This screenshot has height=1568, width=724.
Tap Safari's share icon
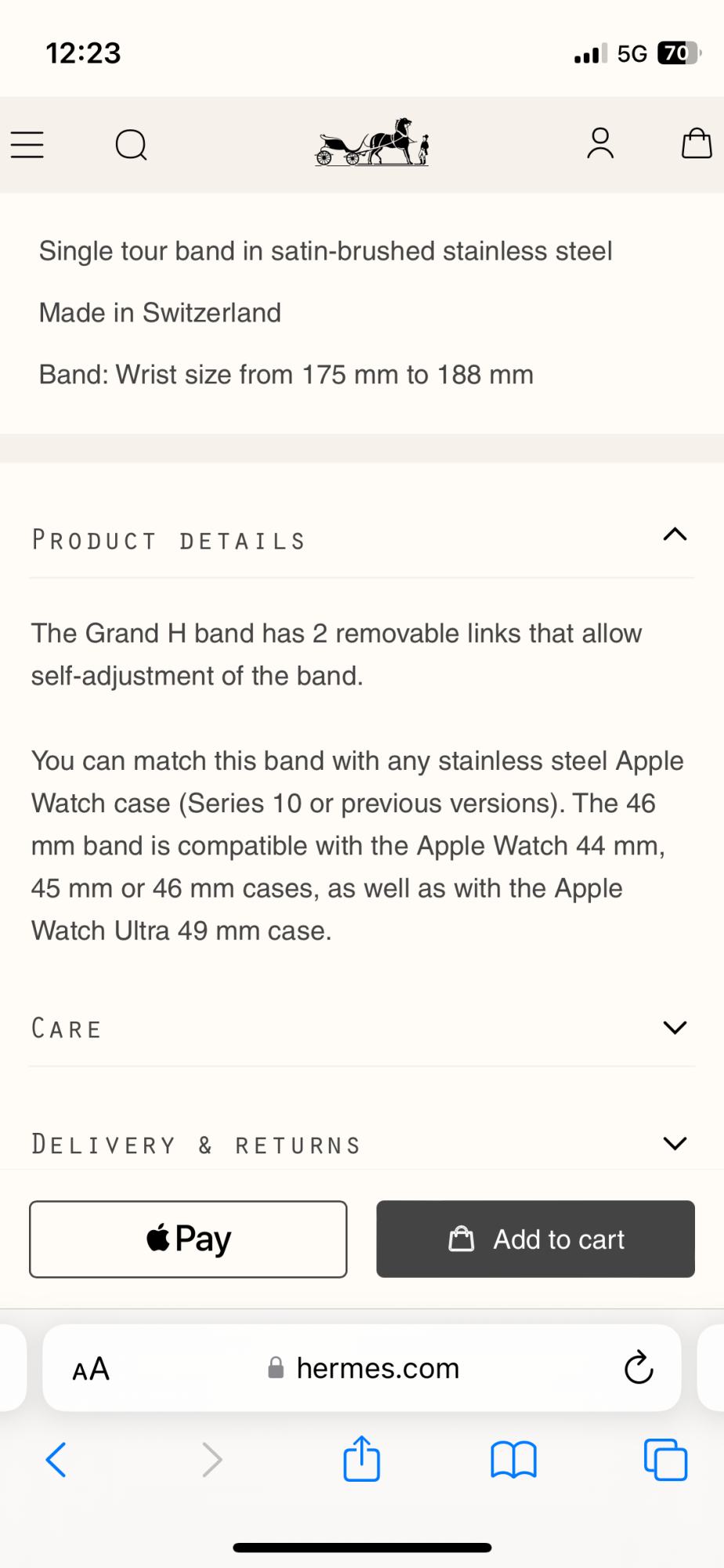361,1459
